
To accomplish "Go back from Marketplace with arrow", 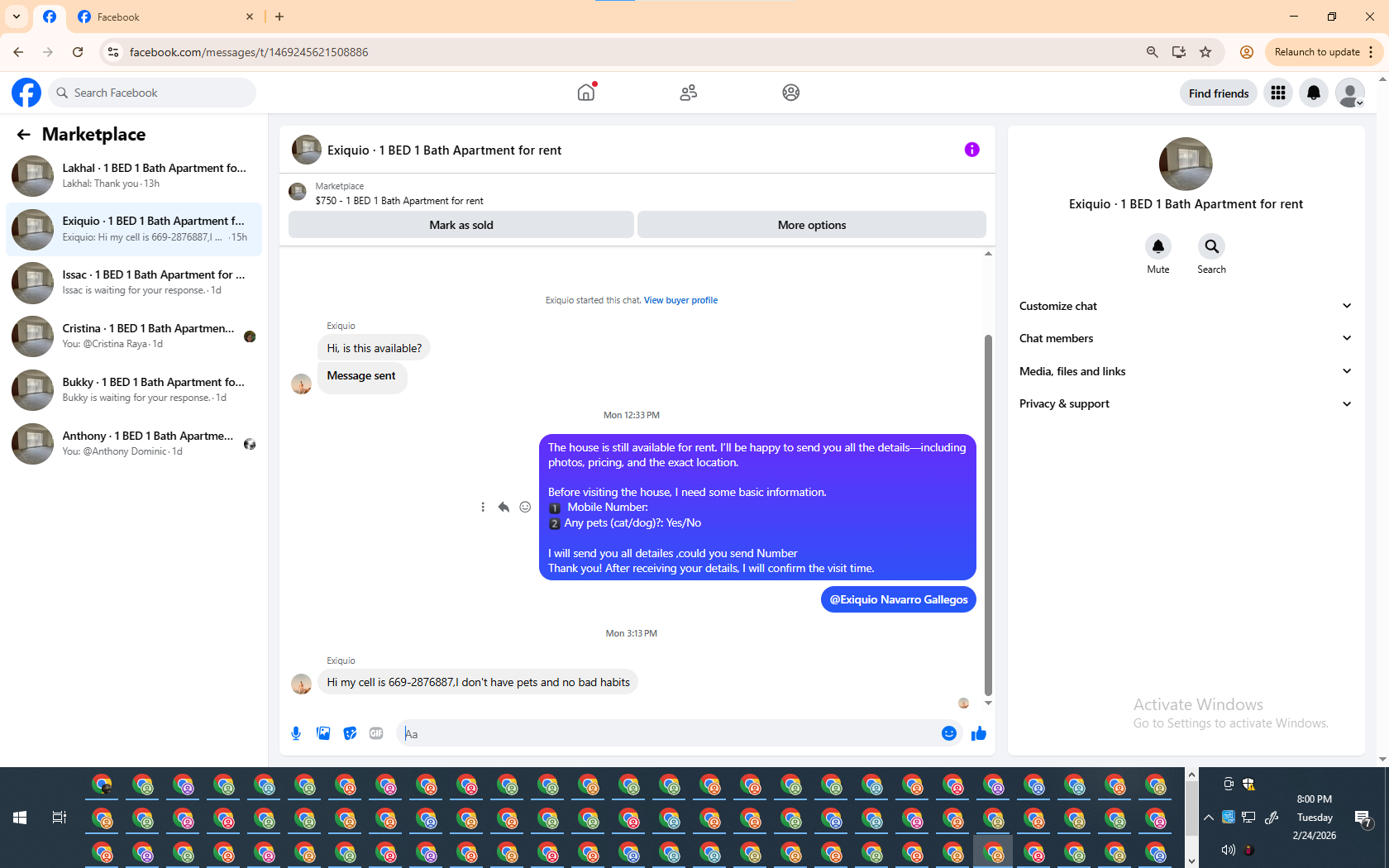I will point(24,135).
